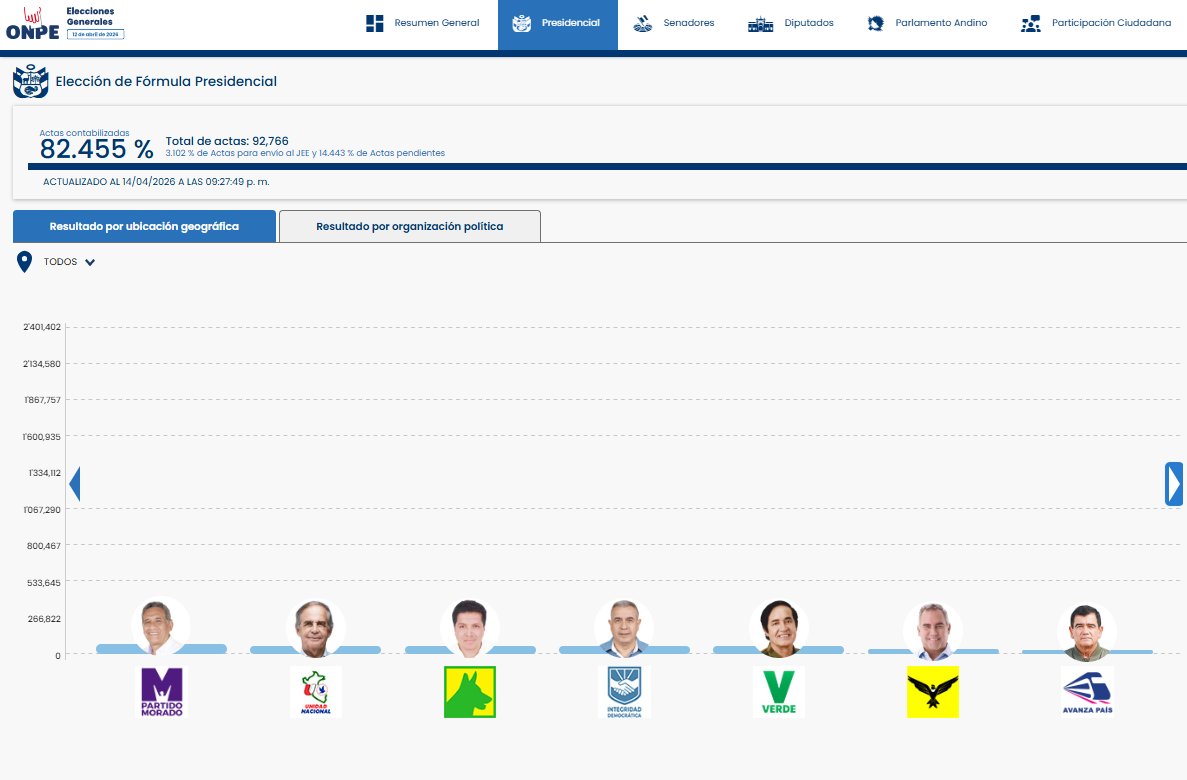Click the Integridad Democrática logo
This screenshot has height=780, width=1187.
point(625,692)
